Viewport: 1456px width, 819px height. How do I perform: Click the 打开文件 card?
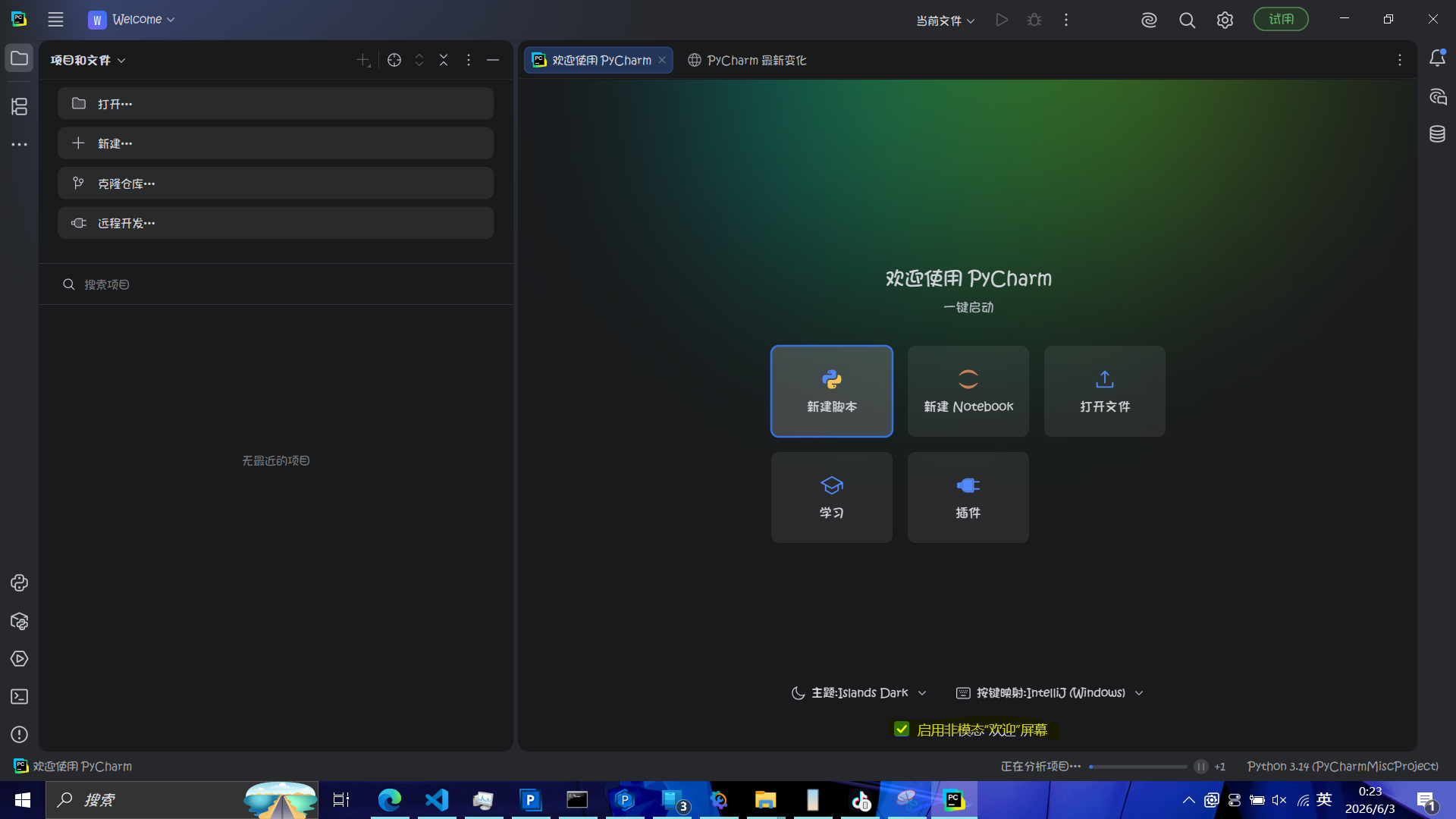(1105, 391)
